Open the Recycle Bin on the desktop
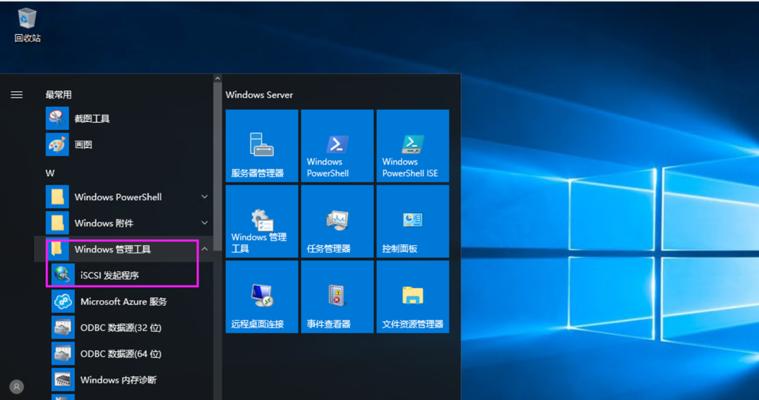This screenshot has height=400, width=759. (x=27, y=25)
